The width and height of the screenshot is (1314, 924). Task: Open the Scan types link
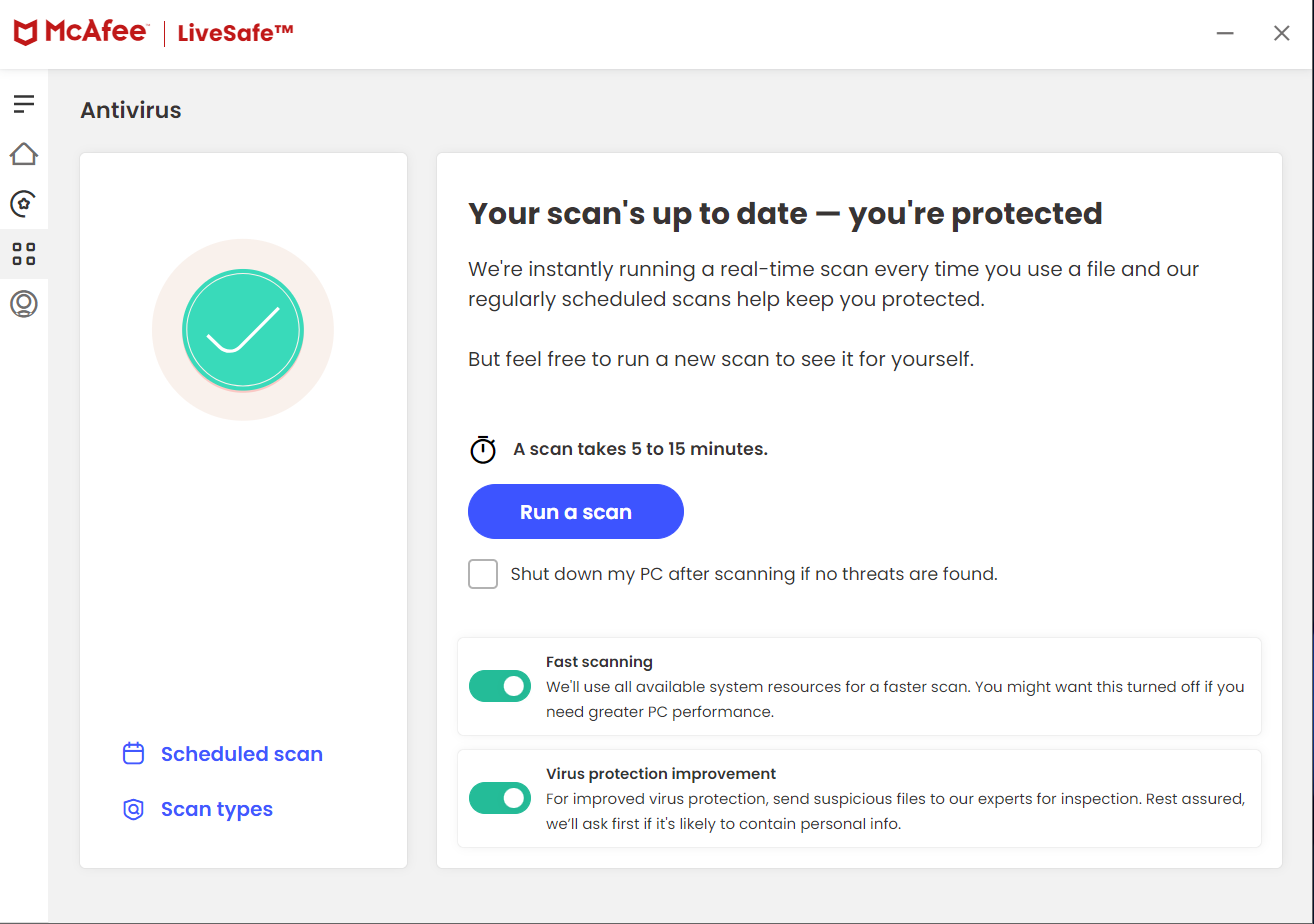(x=216, y=809)
